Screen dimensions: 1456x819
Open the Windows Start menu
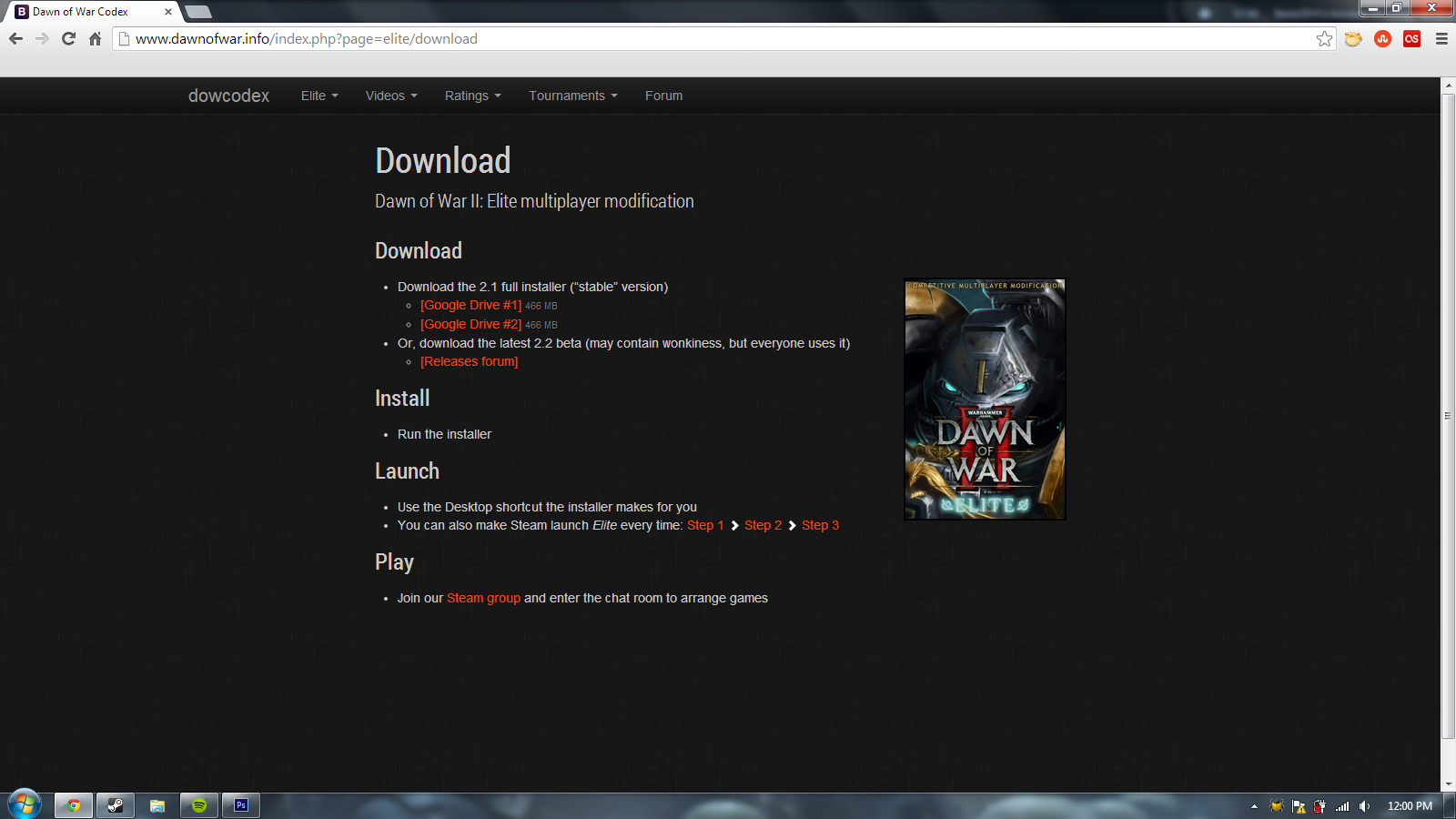[x=25, y=805]
